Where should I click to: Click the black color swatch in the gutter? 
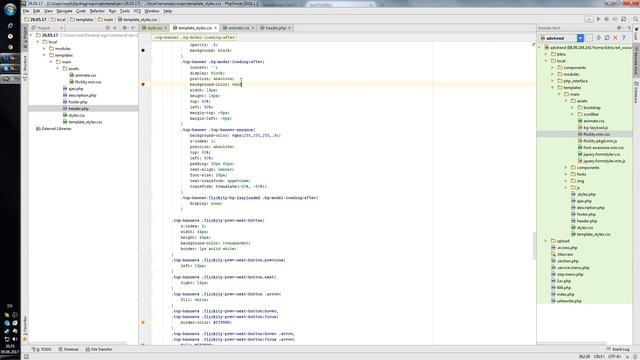[143, 50]
